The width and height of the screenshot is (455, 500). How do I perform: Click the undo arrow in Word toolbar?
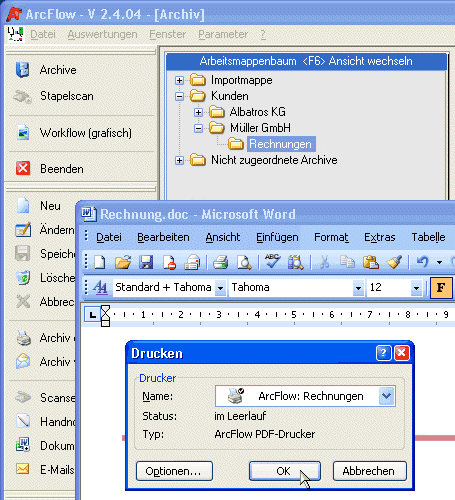(423, 262)
